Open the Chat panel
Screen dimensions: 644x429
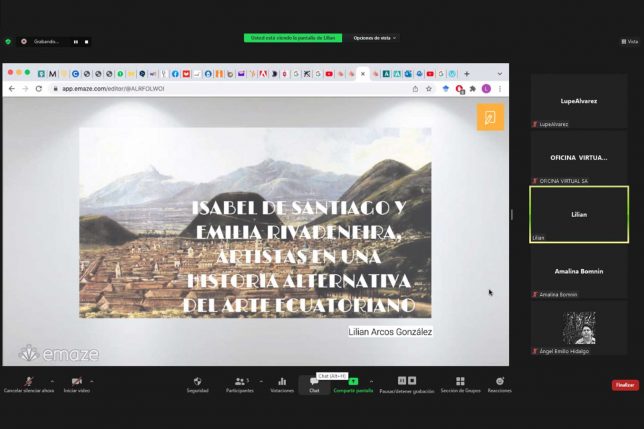(x=314, y=384)
